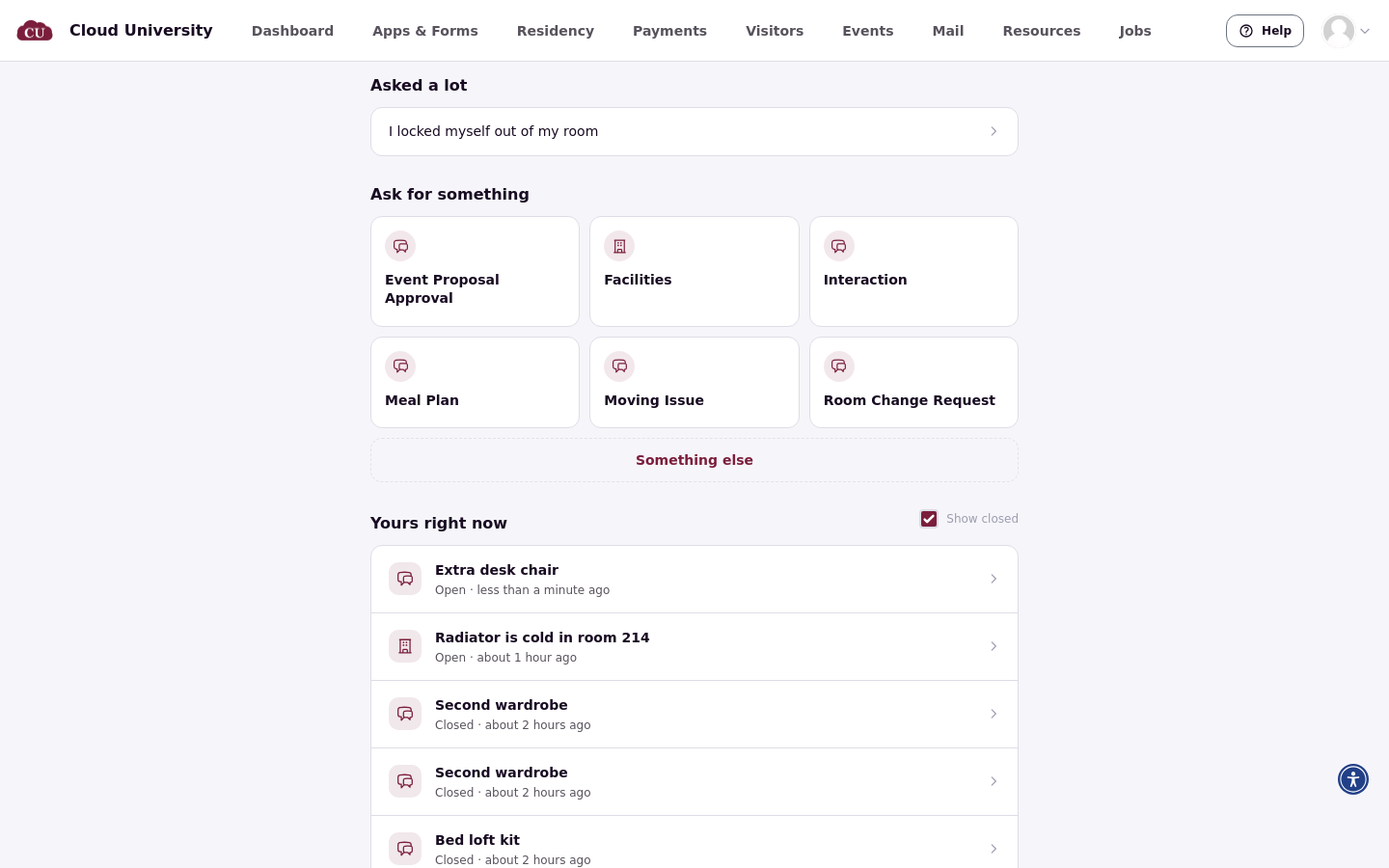Screen dimensions: 1389x868
Task: Open chevron on Bed loft kit row
Action: pos(994,849)
